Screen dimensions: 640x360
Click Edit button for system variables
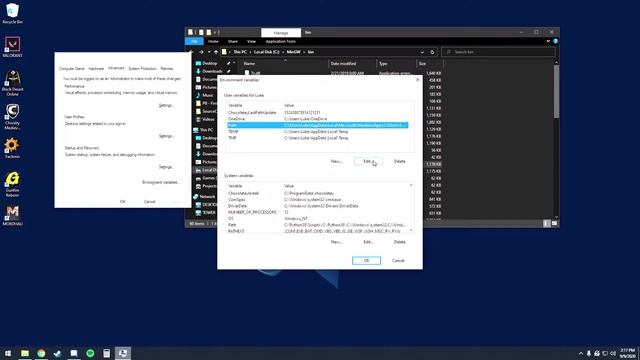[368, 242]
